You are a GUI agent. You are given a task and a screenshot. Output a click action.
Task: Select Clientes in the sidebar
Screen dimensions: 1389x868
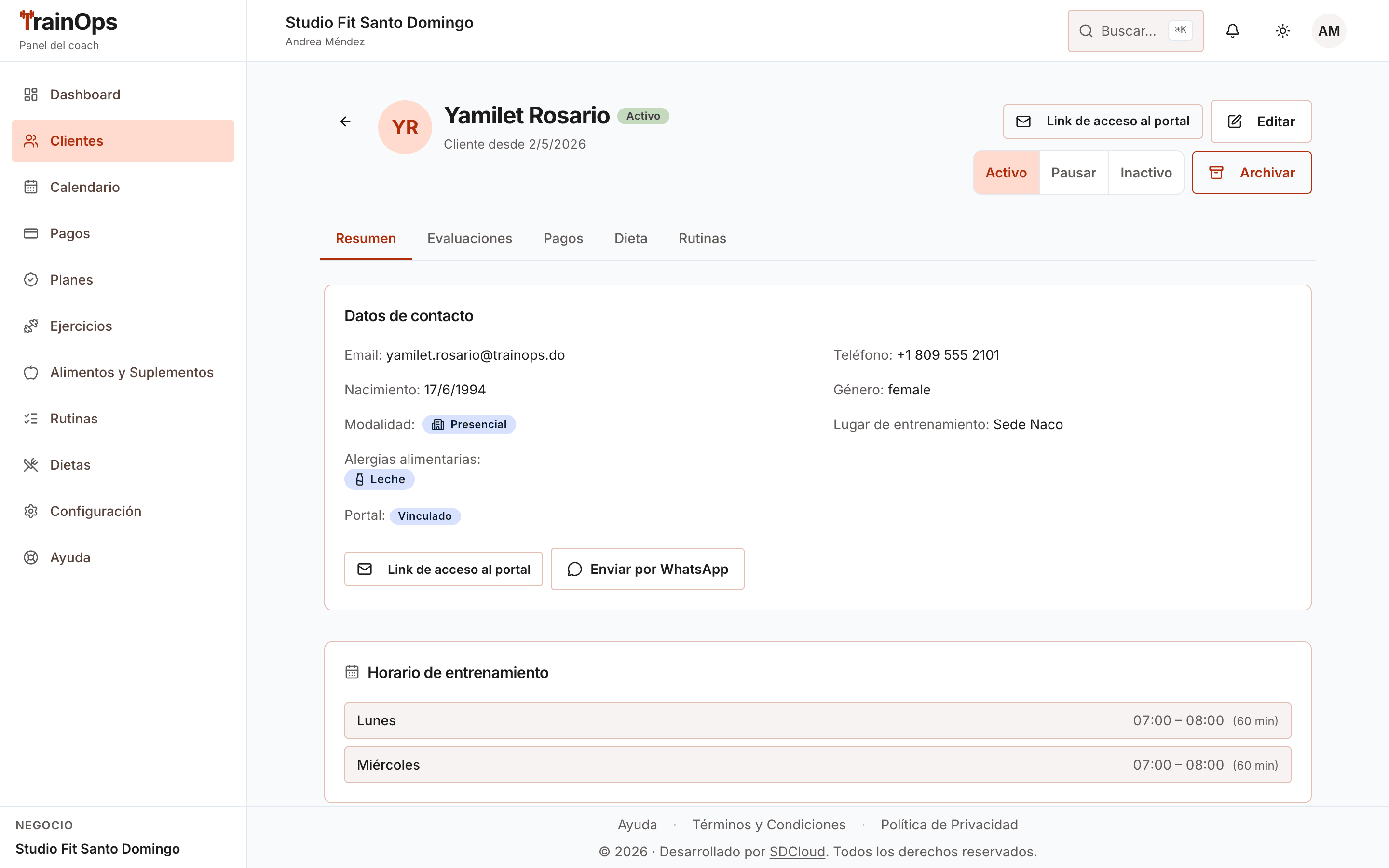click(x=123, y=141)
